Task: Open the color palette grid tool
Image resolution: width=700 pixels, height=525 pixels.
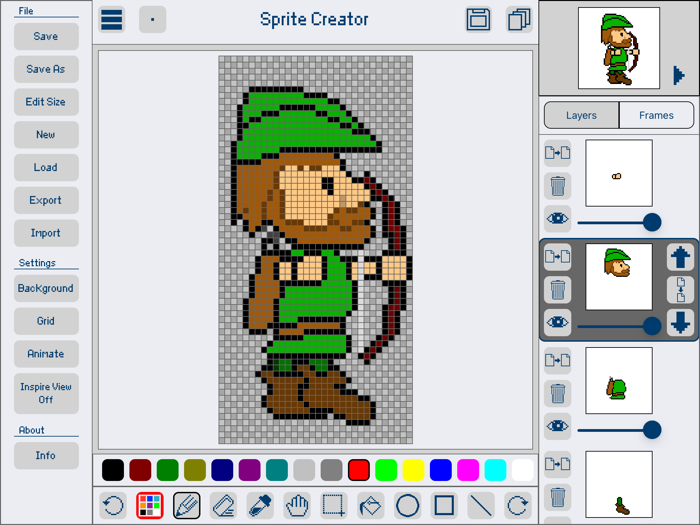Action: [150, 506]
